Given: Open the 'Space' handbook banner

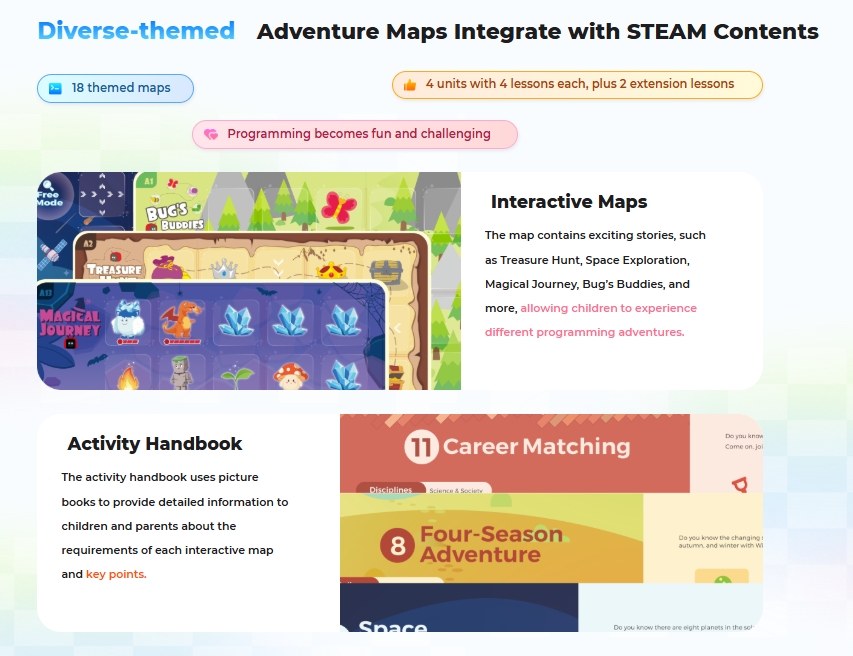Looking at the screenshot, I should 459,607.
